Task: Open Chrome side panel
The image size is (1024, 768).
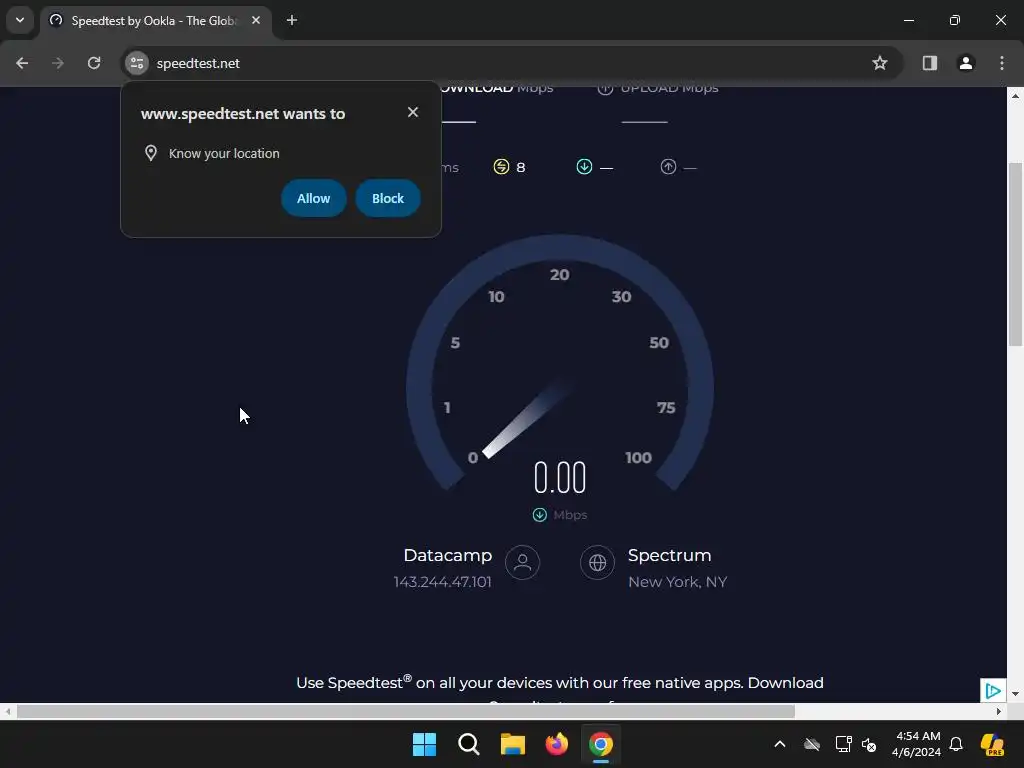Action: (x=930, y=63)
